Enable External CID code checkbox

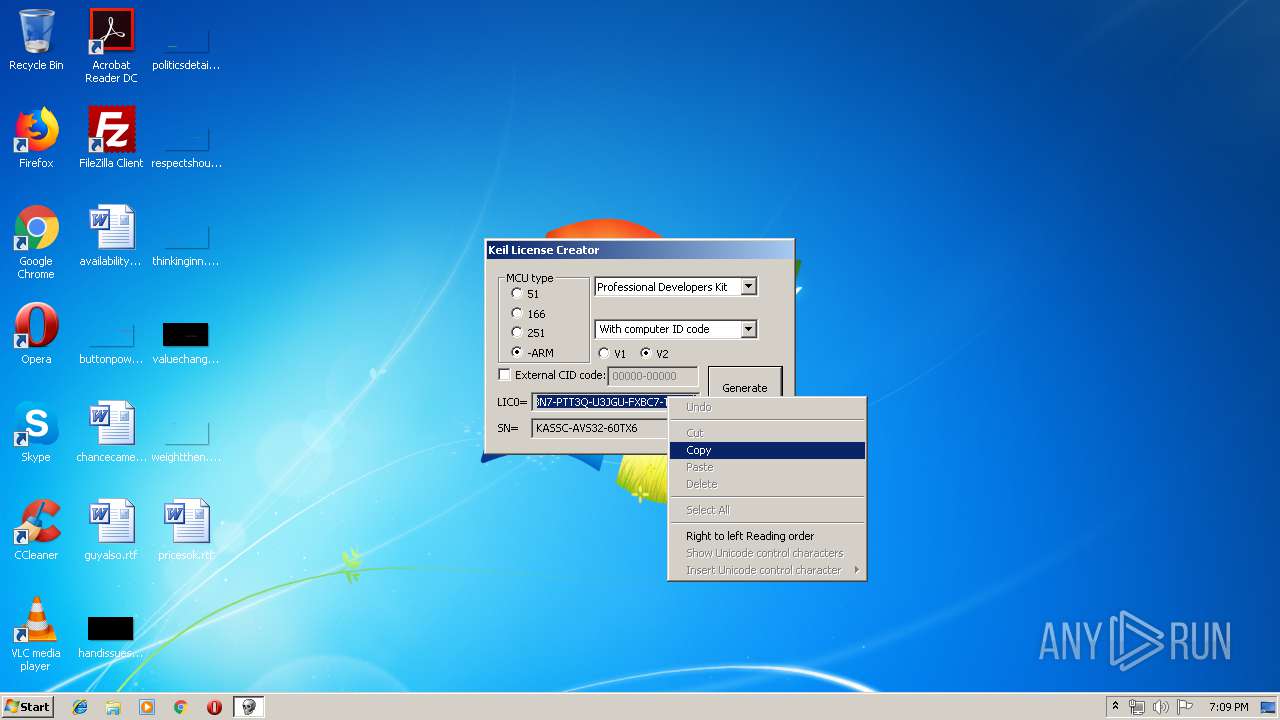point(505,376)
